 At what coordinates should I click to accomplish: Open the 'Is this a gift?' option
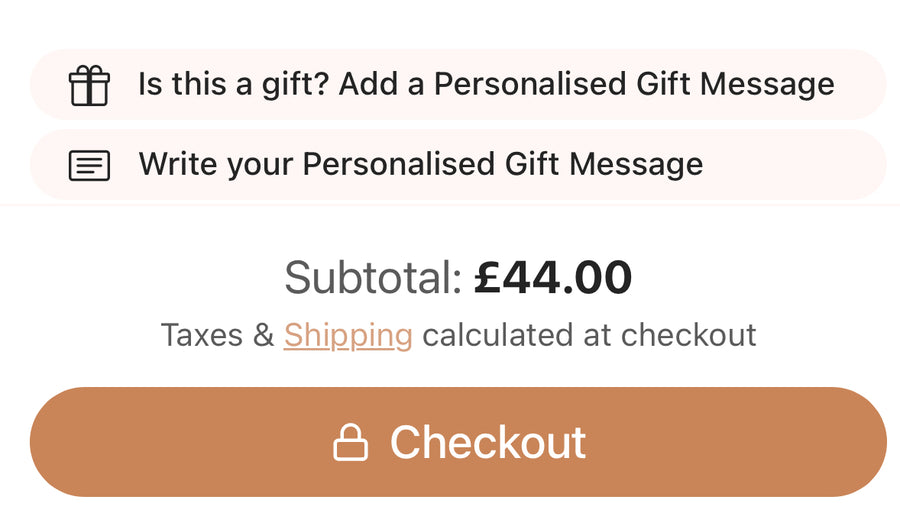[x=458, y=85]
